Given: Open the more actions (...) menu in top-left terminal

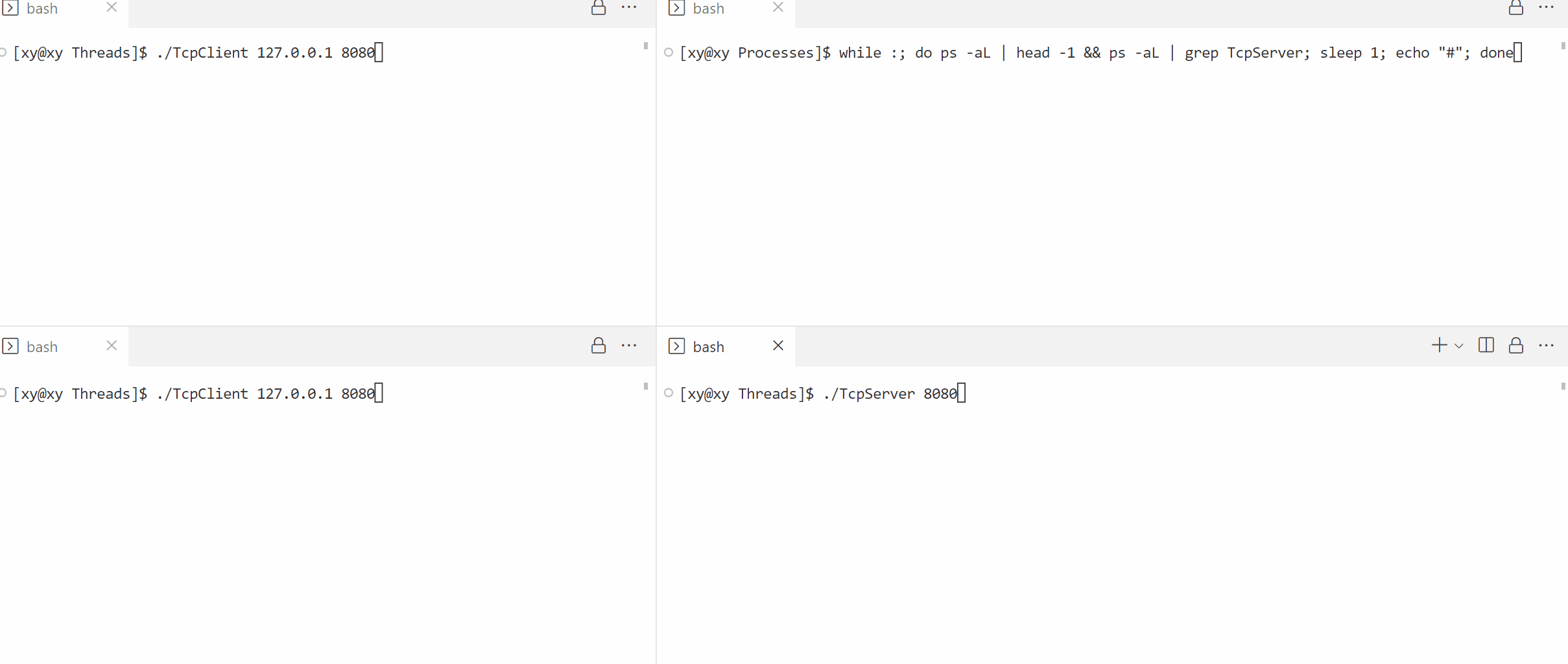Looking at the screenshot, I should 628,8.
